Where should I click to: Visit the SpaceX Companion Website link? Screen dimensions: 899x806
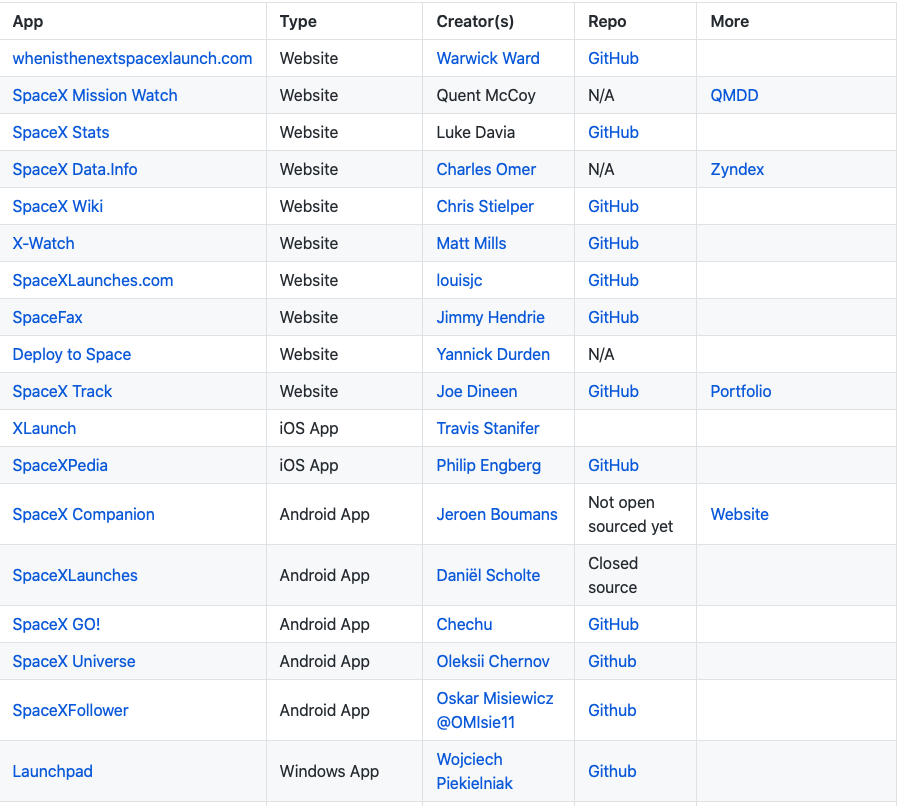click(x=739, y=514)
